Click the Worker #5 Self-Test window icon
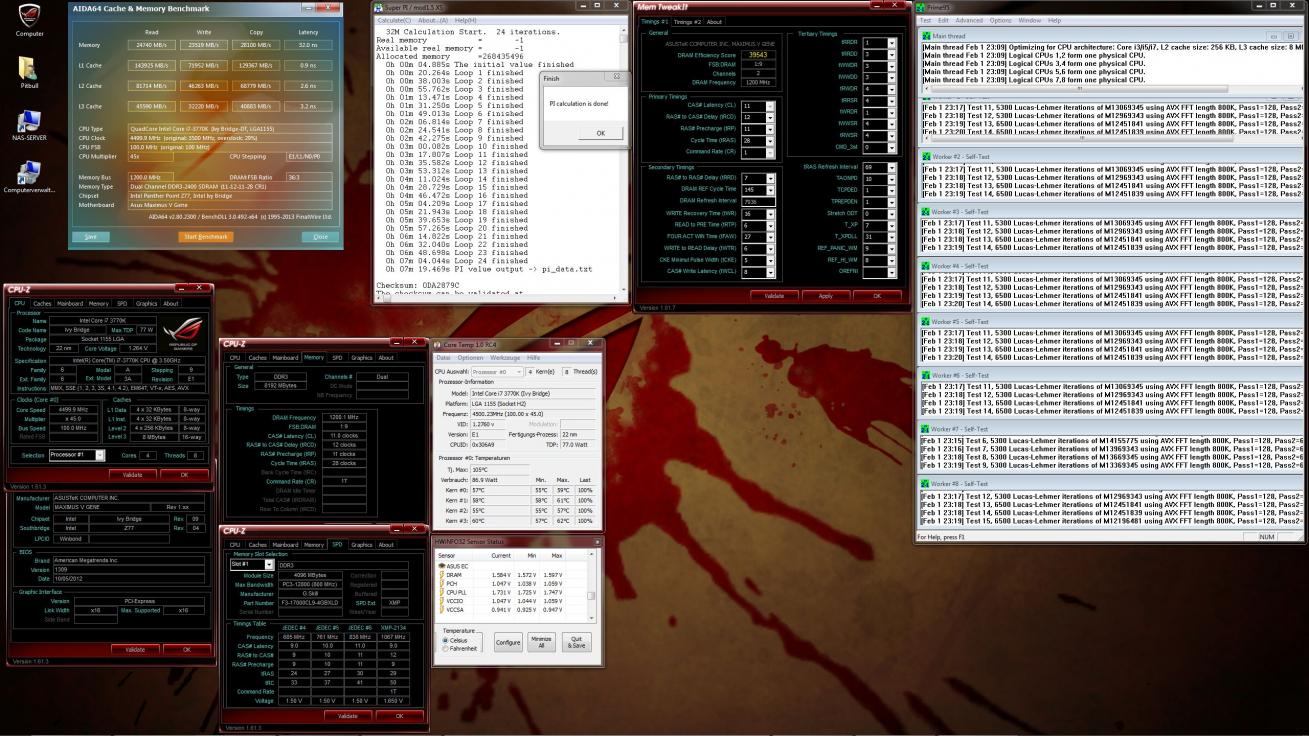Screen dimensions: 1309x736 (925, 321)
